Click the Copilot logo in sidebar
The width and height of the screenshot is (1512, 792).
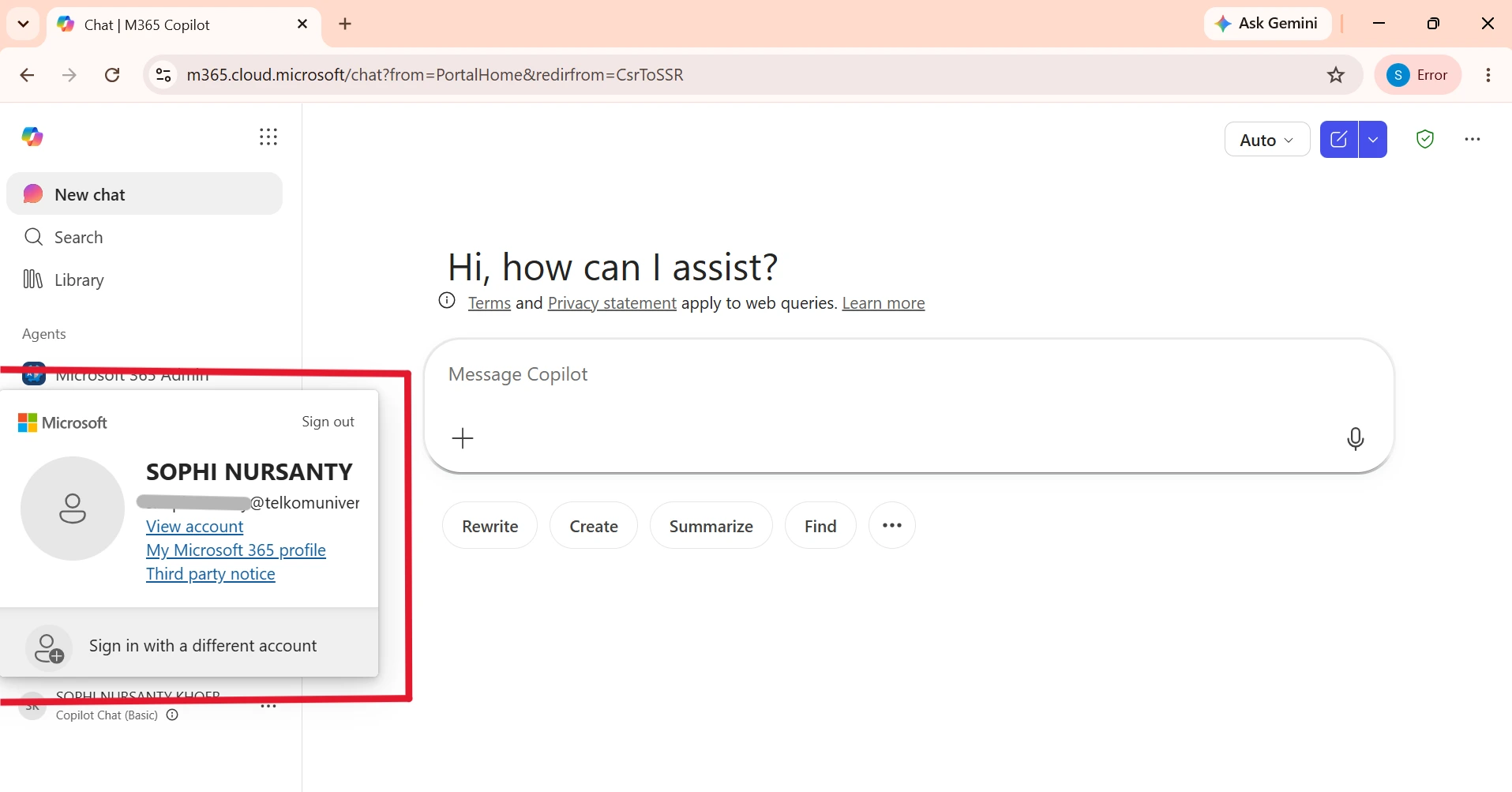32,137
